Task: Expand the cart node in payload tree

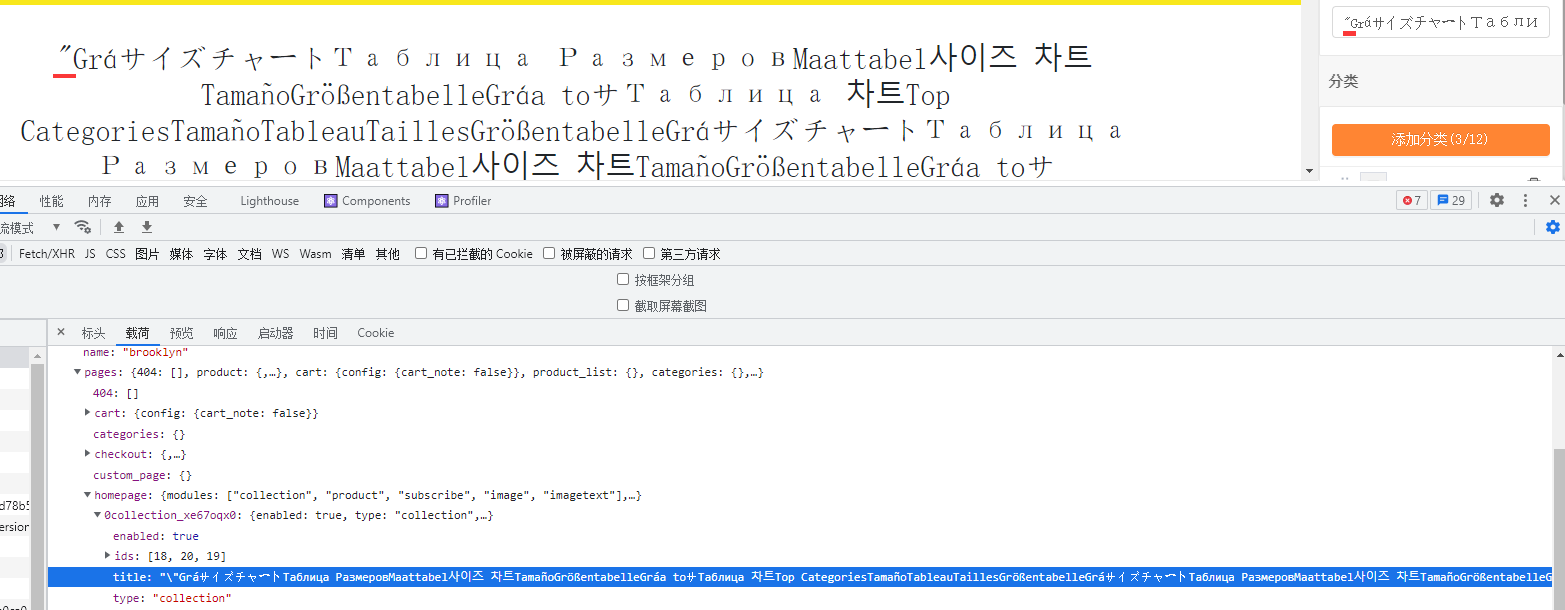Action: 88,413
